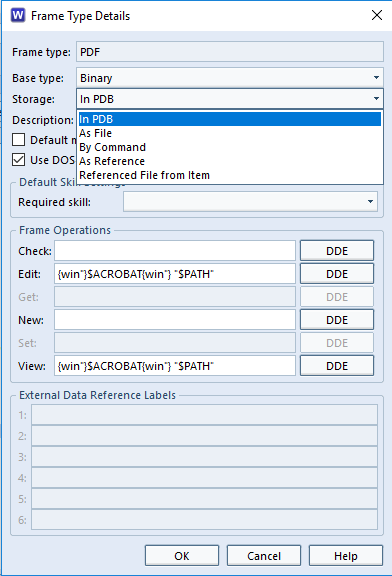Image resolution: width=392 pixels, height=576 pixels.
Task: Select 'As File' storage option
Action: [x=230, y=133]
